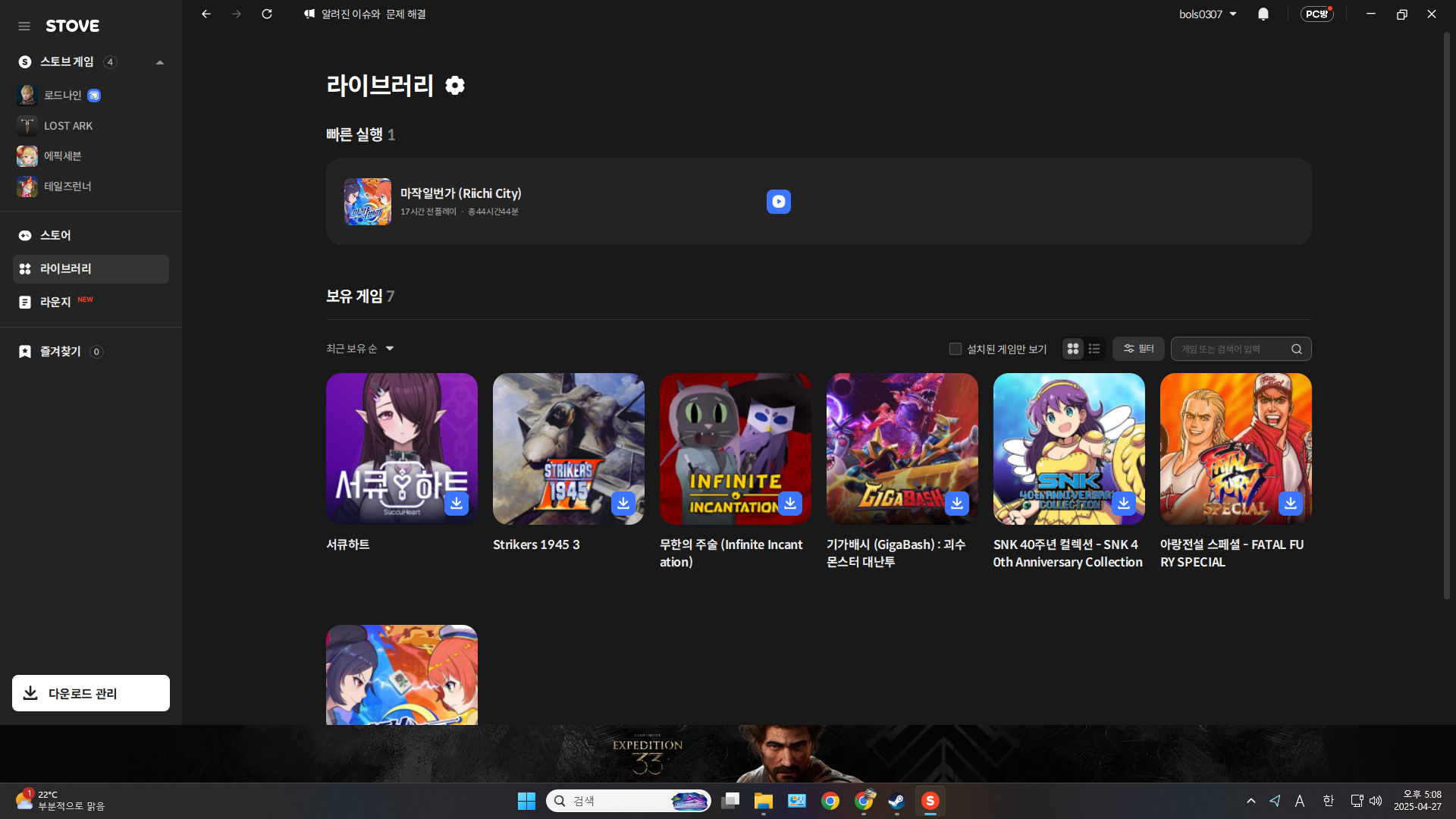Go to 스토어 in sidebar
The width and height of the screenshot is (1456, 819).
pos(91,236)
